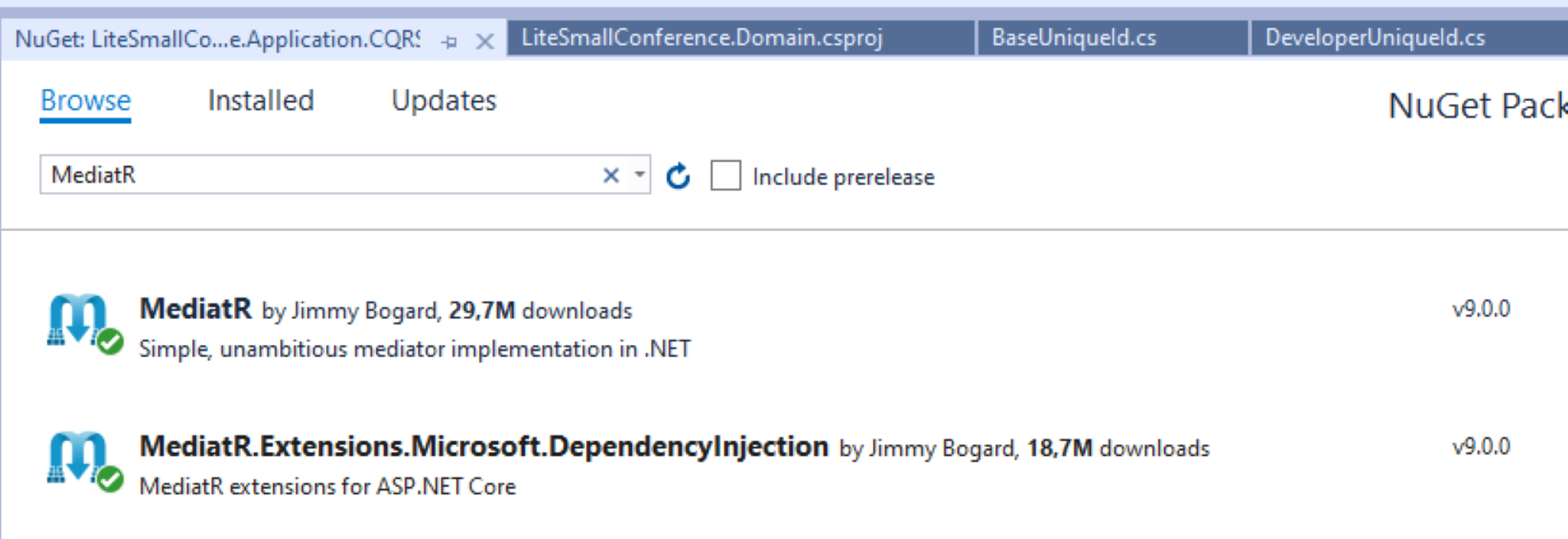Clear the MediatR search text
Image resolution: width=1568 pixels, height=539 pixels.
pyautogui.click(x=610, y=176)
